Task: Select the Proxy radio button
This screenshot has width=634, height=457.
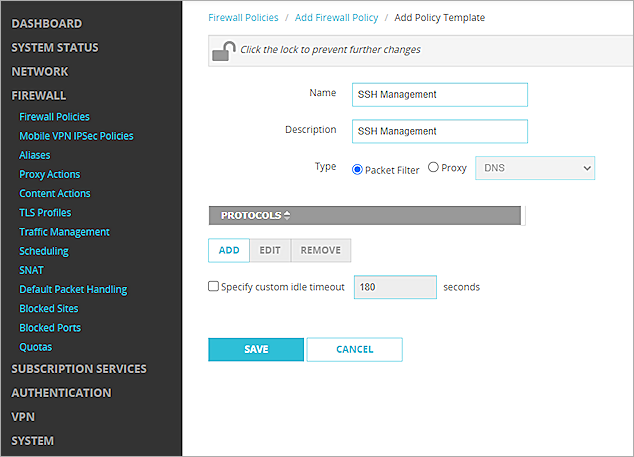Action: click(x=433, y=167)
